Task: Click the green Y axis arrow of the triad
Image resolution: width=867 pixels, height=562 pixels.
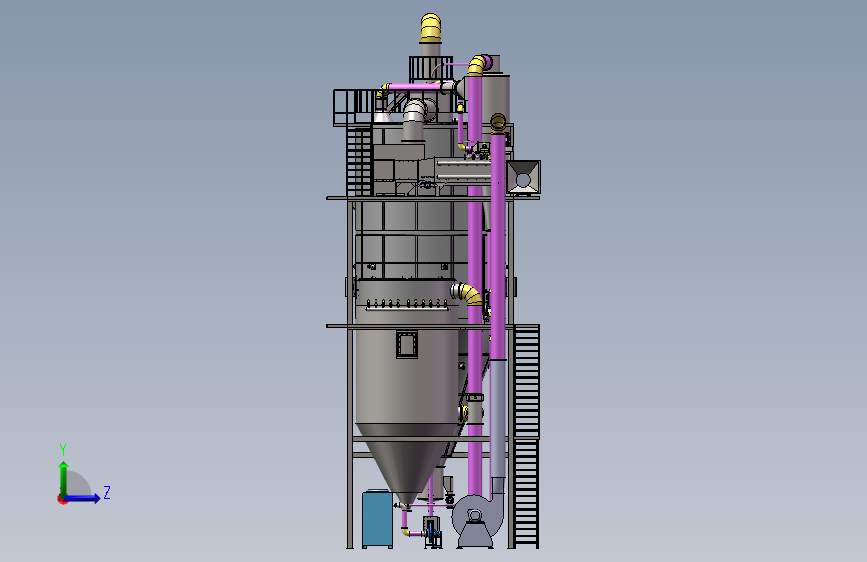Action: (64, 479)
